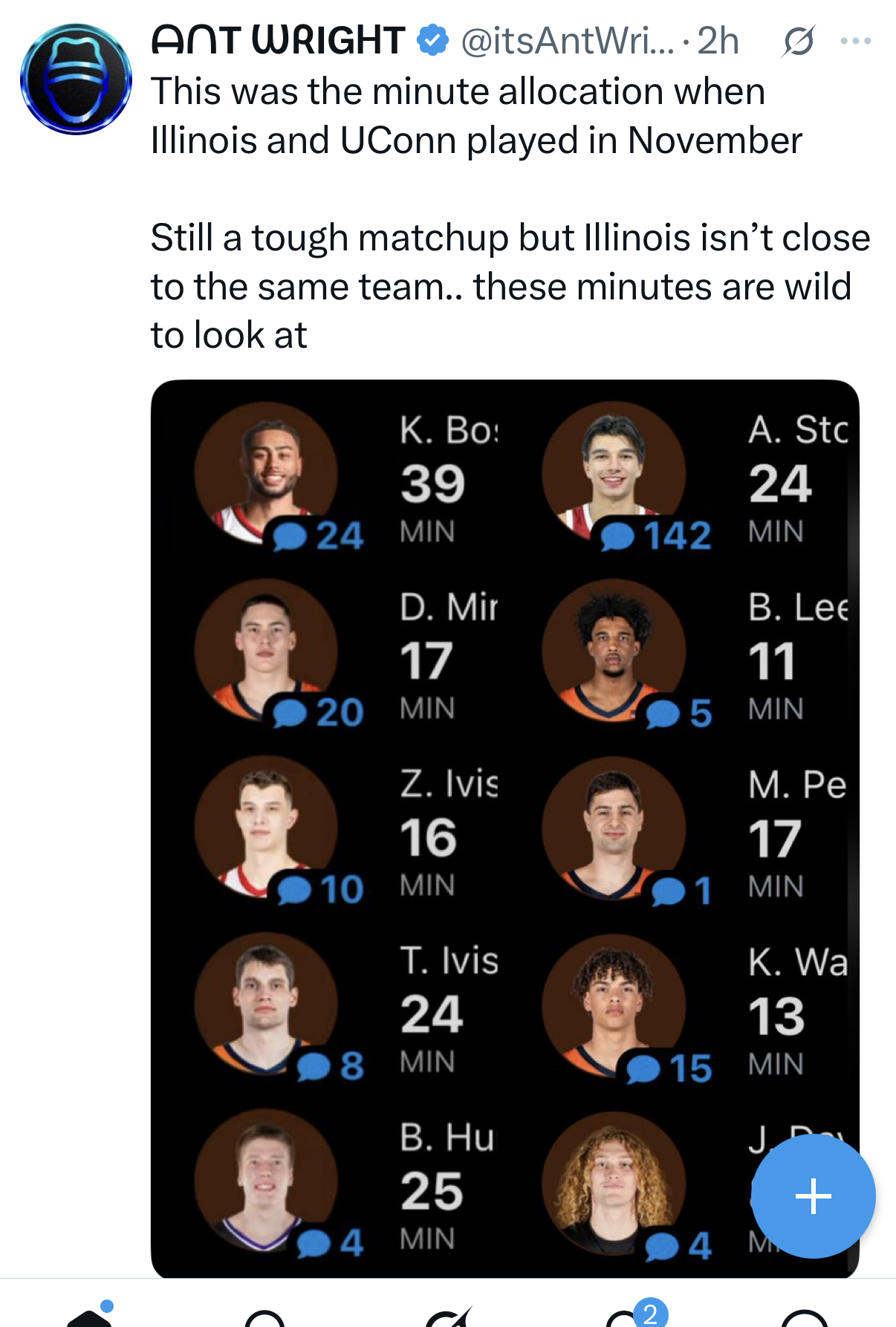Viewport: 896px width, 1327px height.
Task: Open Ant Wright's profile avatar
Action: pyautogui.click(x=76, y=80)
